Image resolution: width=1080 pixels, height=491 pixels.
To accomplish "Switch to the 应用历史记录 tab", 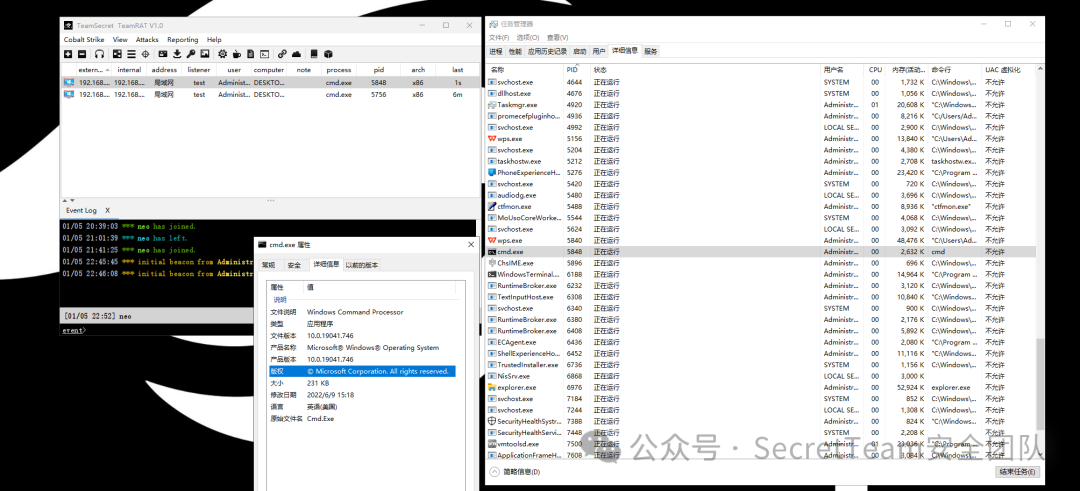I will [x=548, y=51].
